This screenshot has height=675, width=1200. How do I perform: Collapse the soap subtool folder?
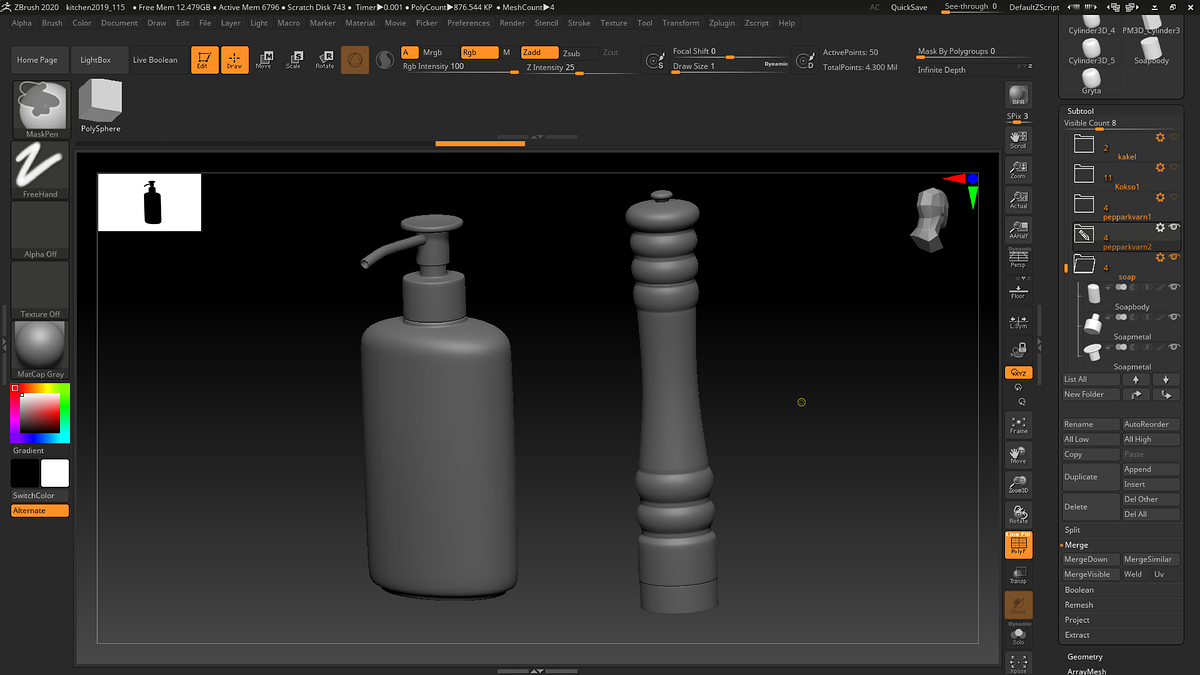coord(1083,264)
